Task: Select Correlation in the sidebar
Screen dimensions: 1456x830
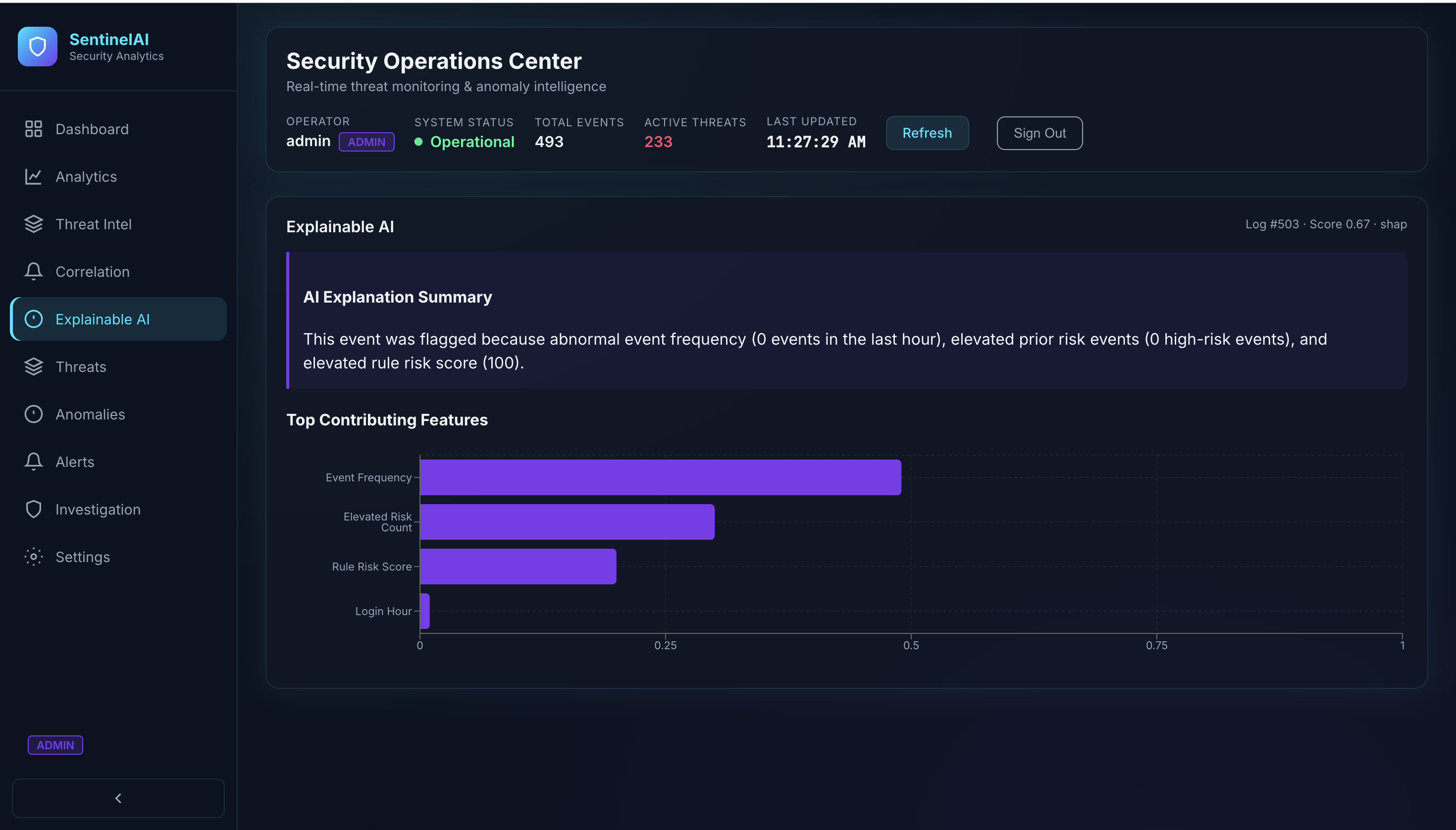Action: pos(118,272)
